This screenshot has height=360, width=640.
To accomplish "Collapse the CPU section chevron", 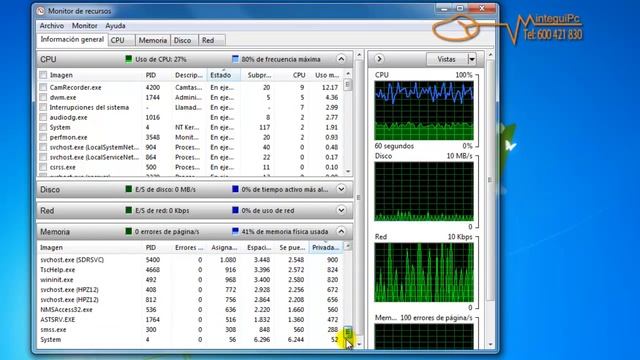I will tap(341, 59).
